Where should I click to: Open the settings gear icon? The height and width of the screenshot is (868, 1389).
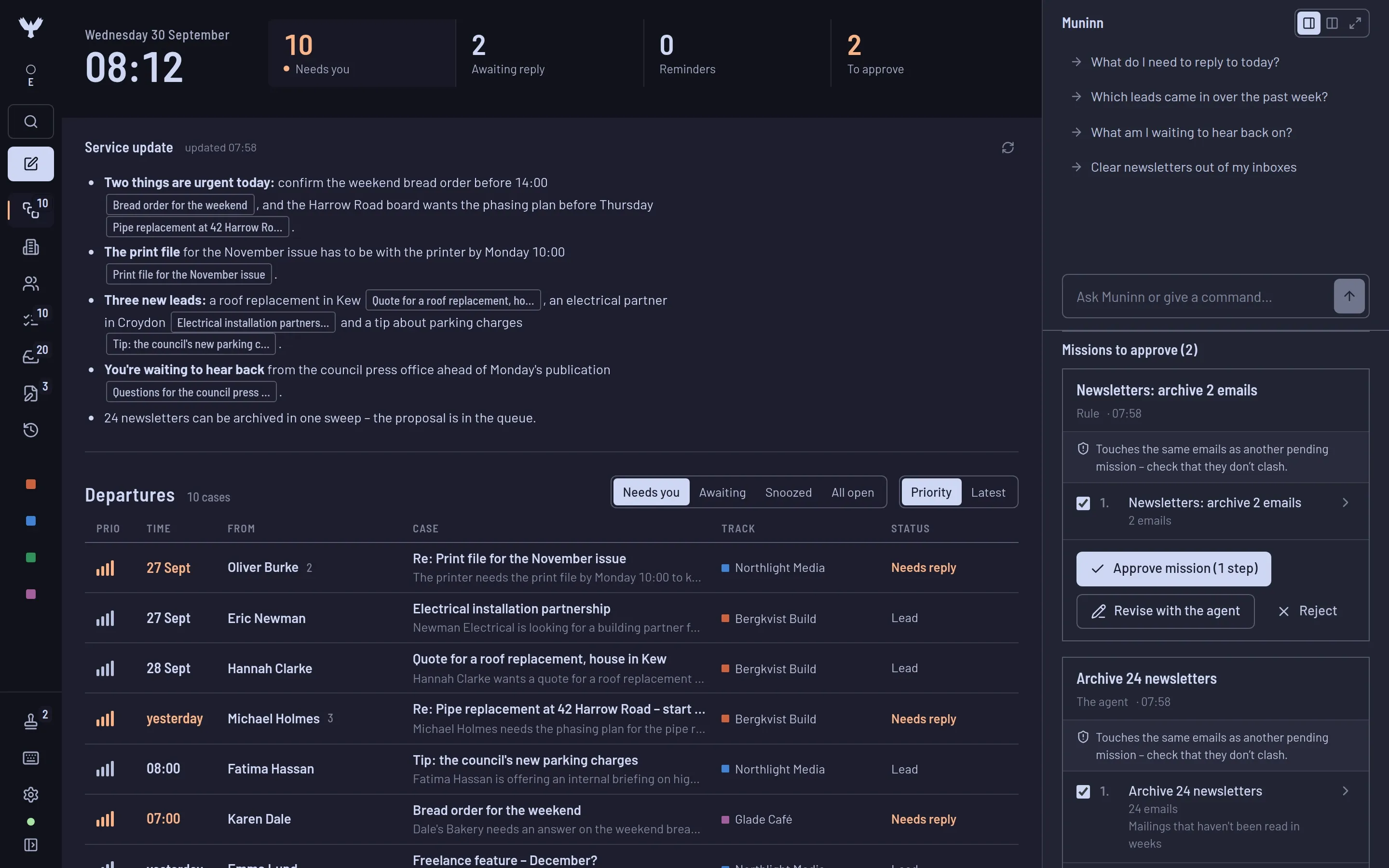click(x=30, y=795)
